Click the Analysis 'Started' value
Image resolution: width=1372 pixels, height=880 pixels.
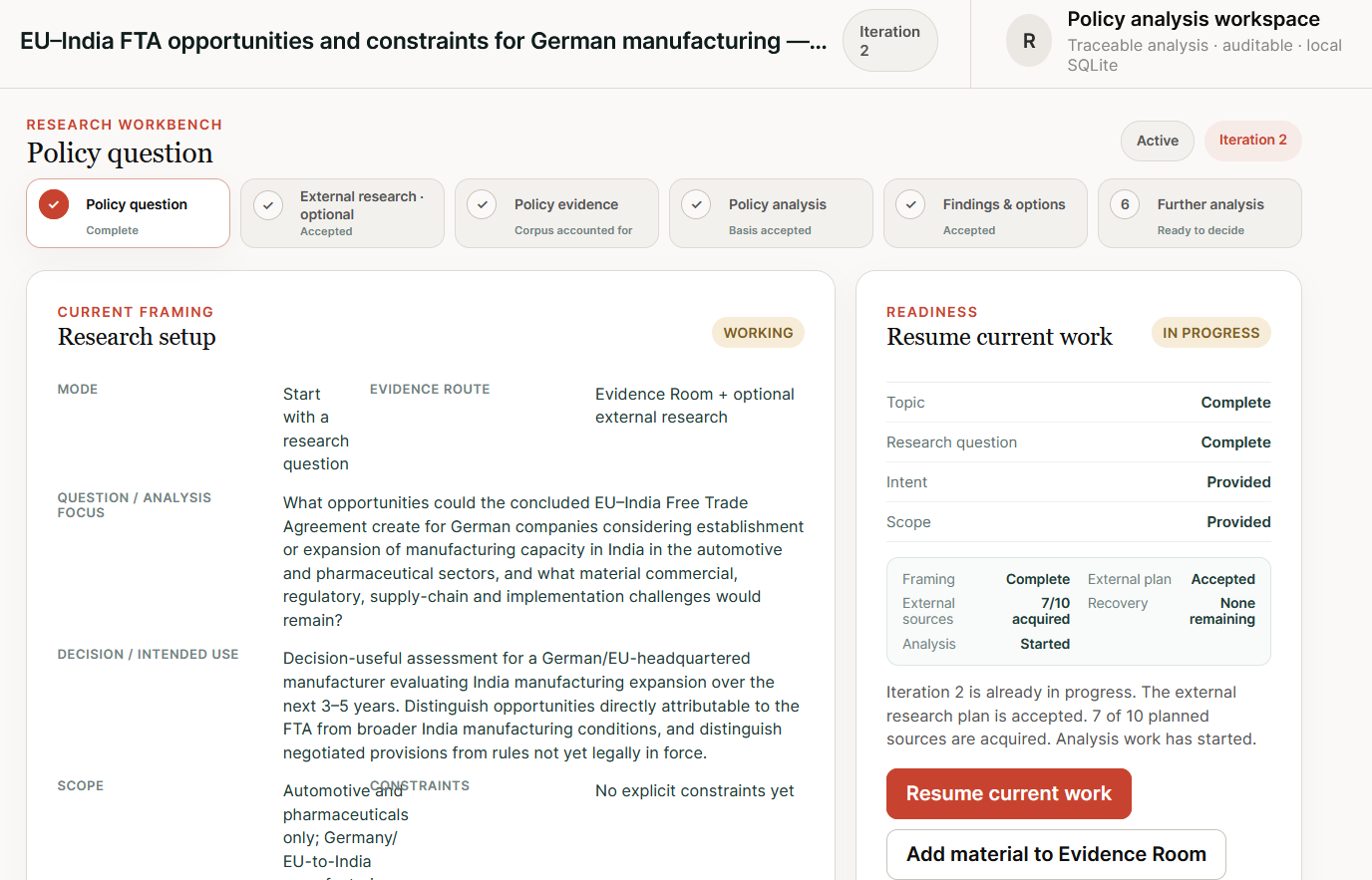(1045, 644)
